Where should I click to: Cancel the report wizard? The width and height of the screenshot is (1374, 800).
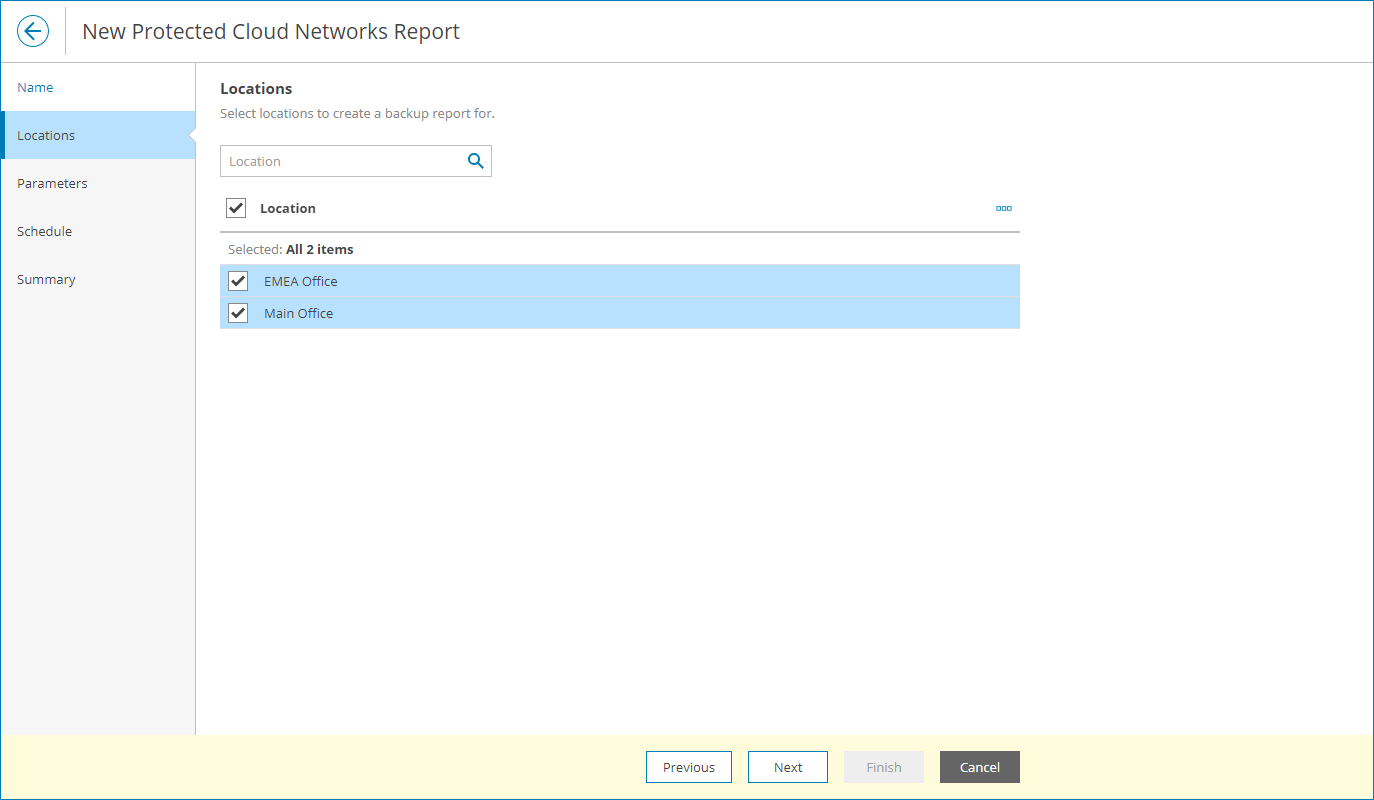tap(980, 767)
